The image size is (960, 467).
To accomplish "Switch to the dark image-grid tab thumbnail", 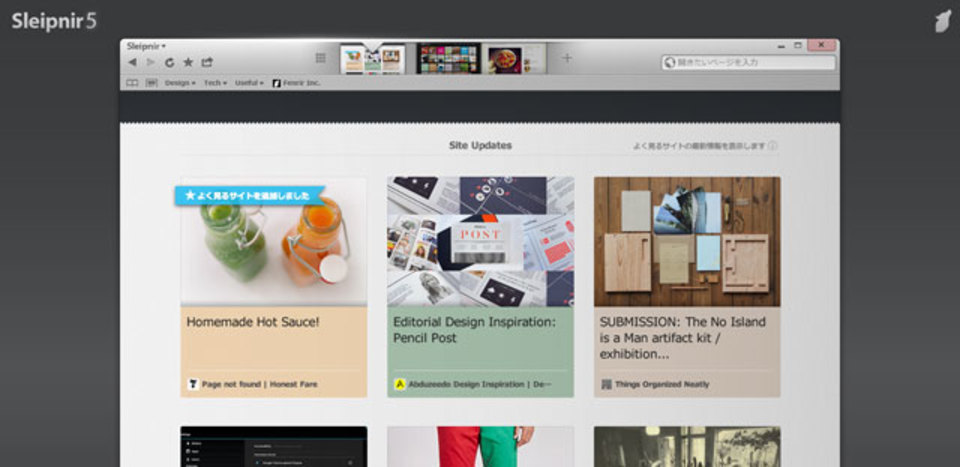I will [x=448, y=59].
